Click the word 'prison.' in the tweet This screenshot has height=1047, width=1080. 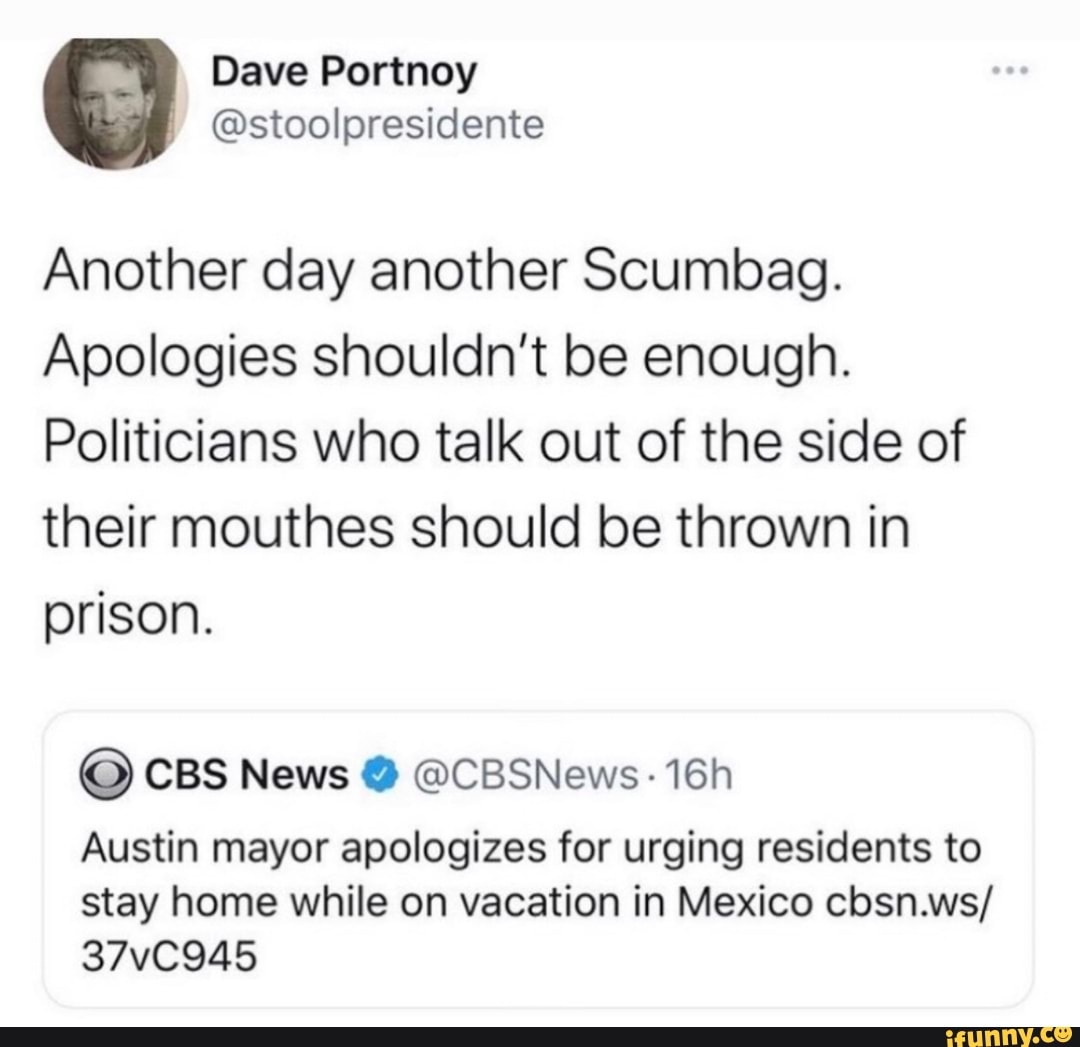coord(126,616)
